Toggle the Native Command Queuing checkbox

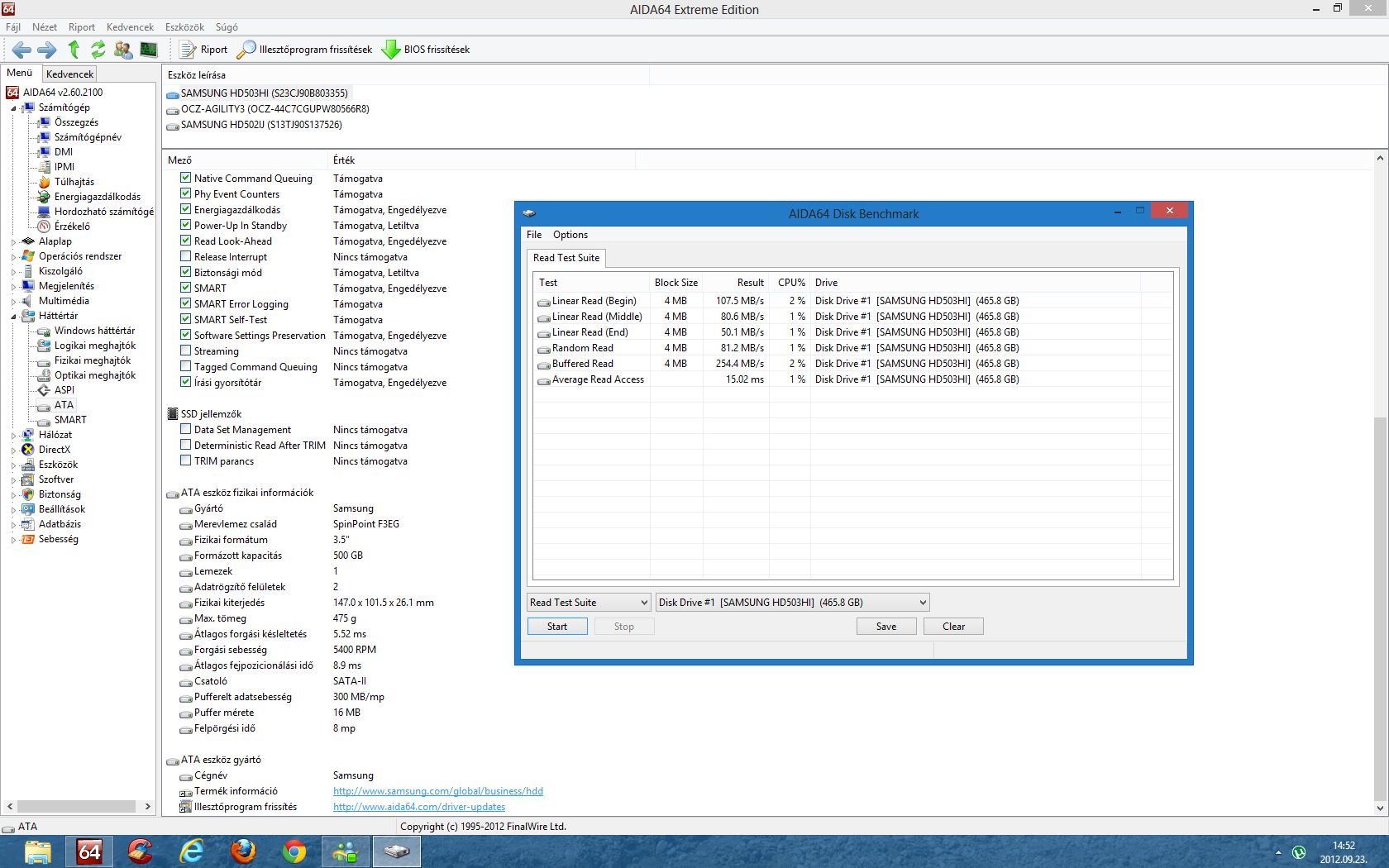(185, 178)
